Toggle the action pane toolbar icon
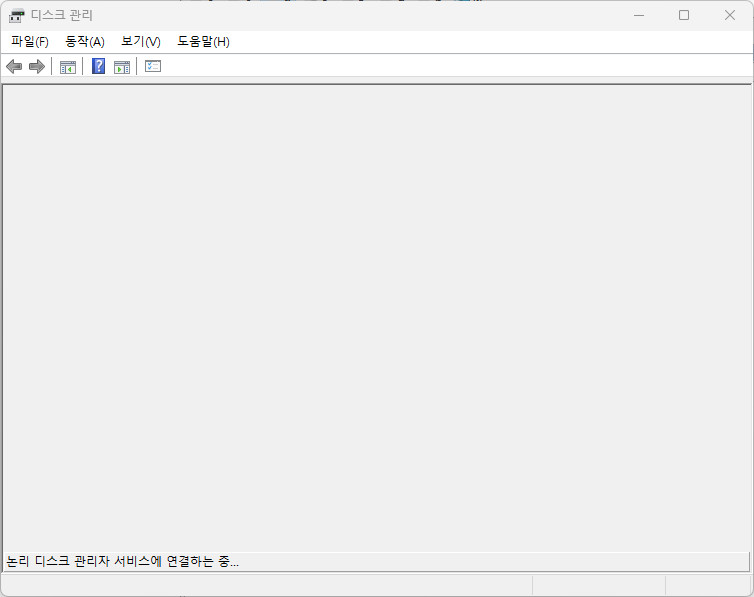The image size is (754, 597). 122,67
